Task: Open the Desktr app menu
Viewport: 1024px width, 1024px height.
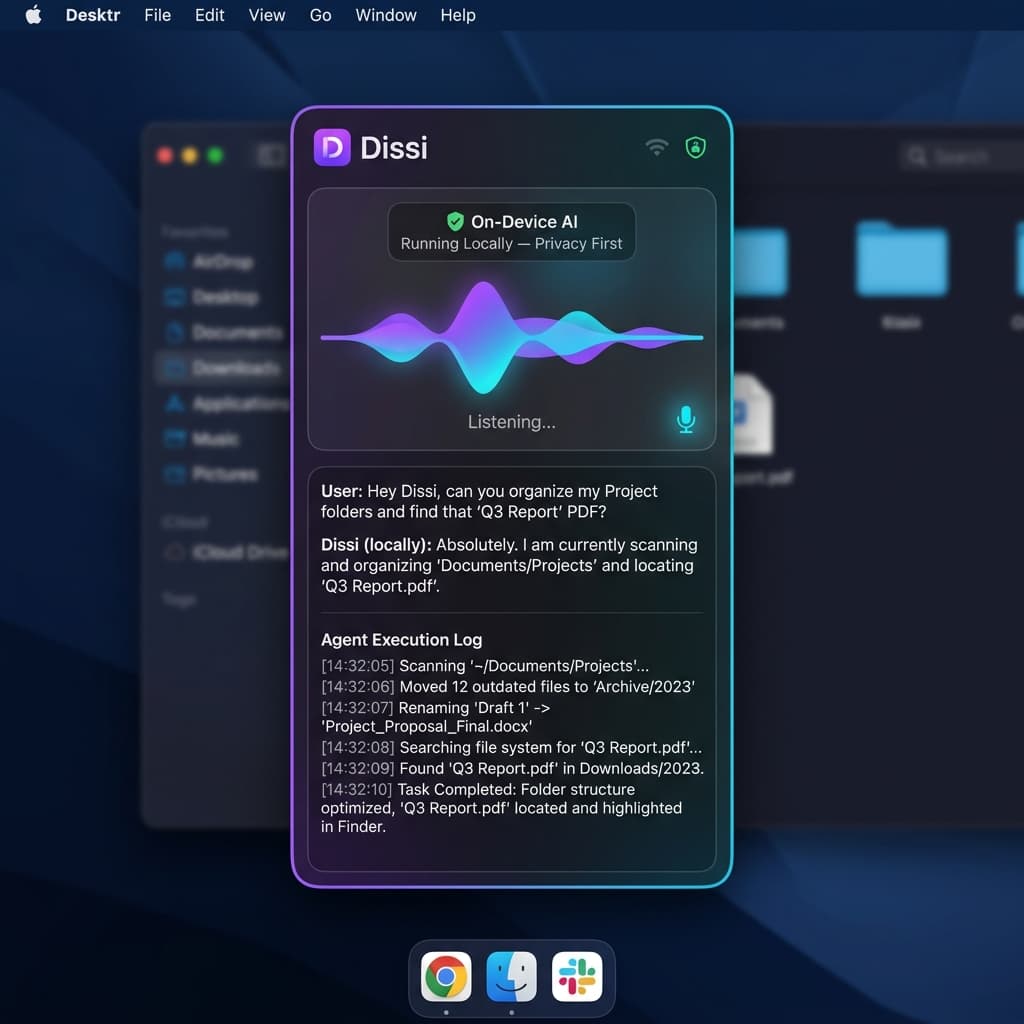Action: 93,15
